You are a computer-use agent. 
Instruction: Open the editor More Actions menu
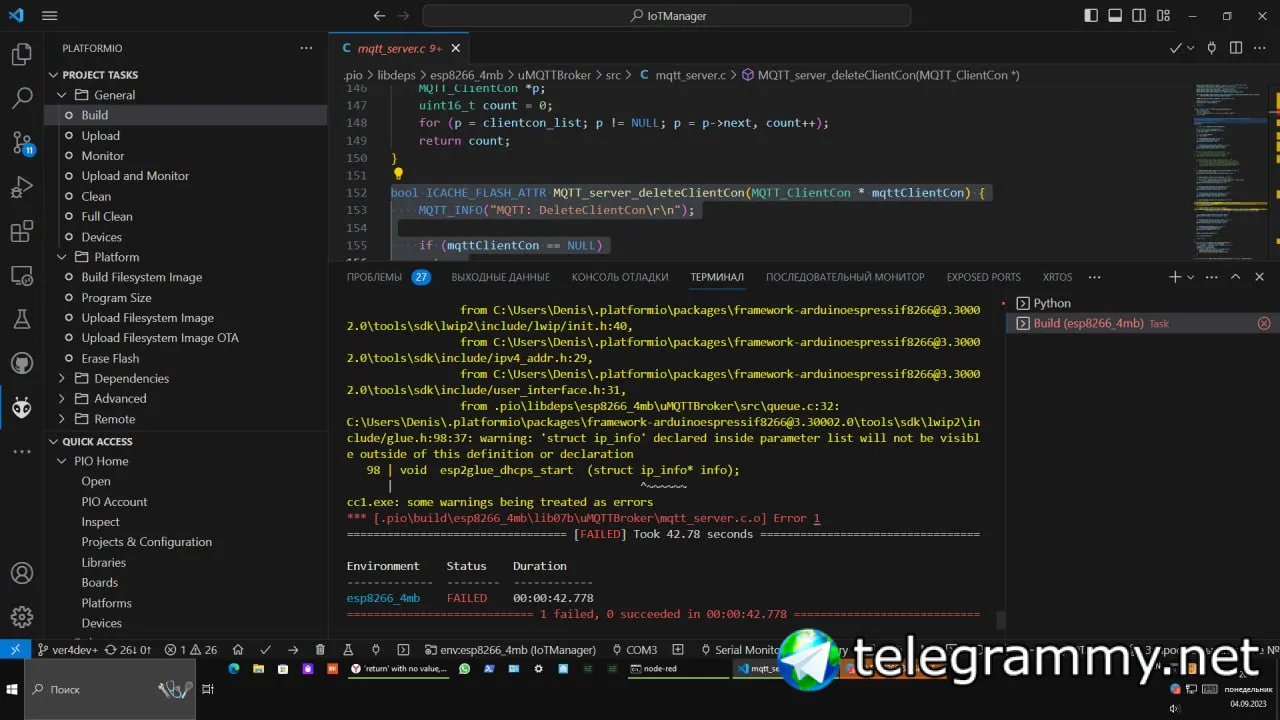(x=1262, y=48)
